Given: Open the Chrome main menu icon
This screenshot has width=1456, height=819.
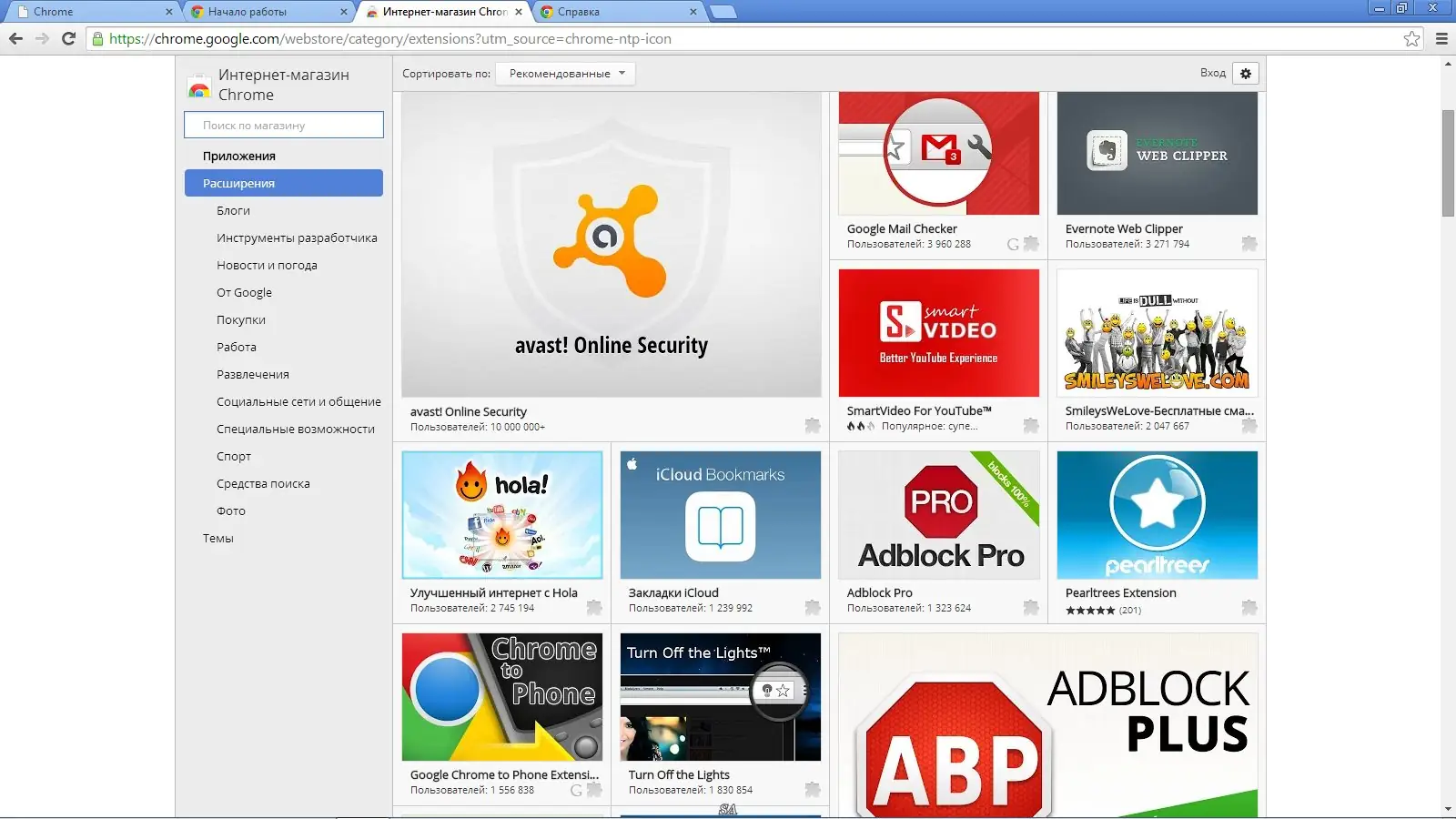Looking at the screenshot, I should coord(1441,38).
